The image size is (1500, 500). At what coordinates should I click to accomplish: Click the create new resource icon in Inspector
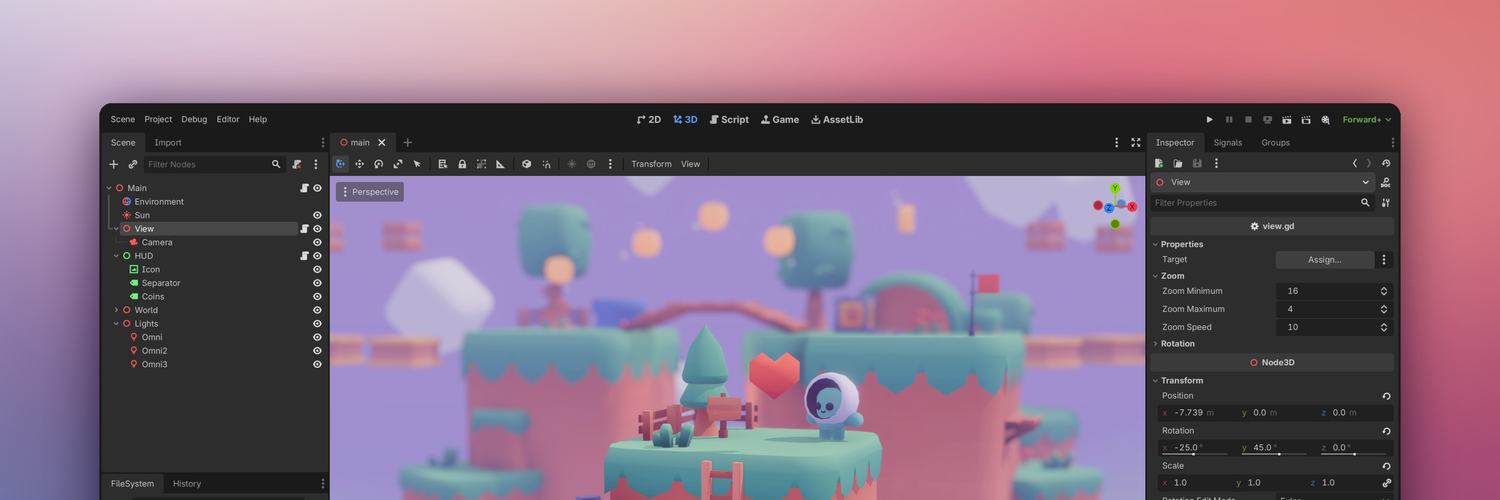(1159, 163)
